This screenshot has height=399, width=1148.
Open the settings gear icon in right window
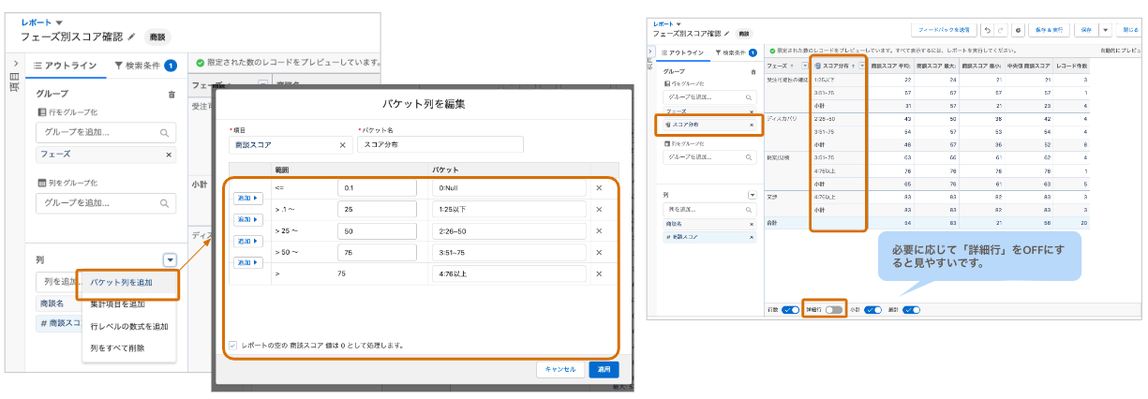[x=1018, y=30]
